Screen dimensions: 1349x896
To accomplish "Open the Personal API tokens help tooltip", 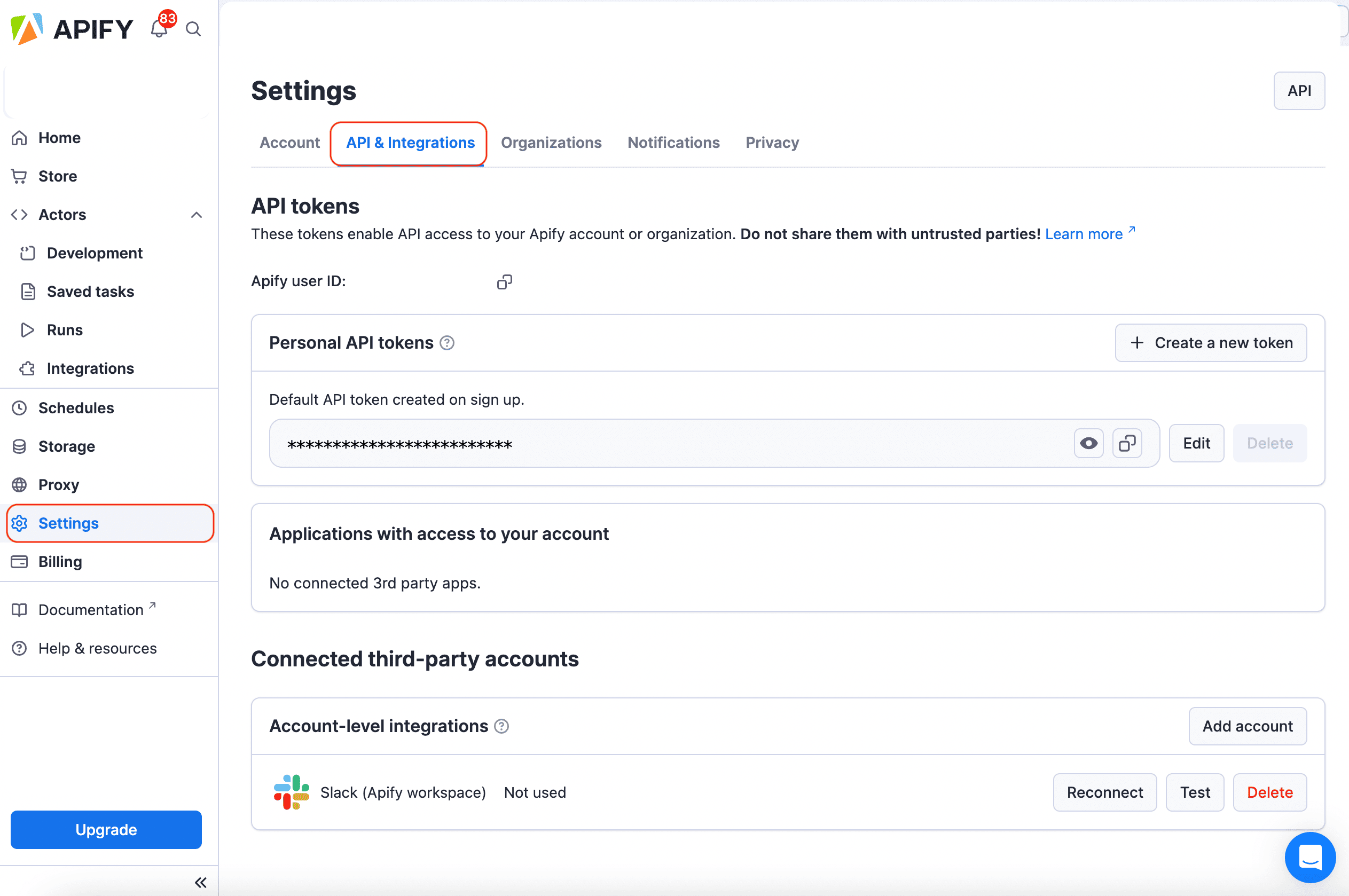I will point(447,342).
